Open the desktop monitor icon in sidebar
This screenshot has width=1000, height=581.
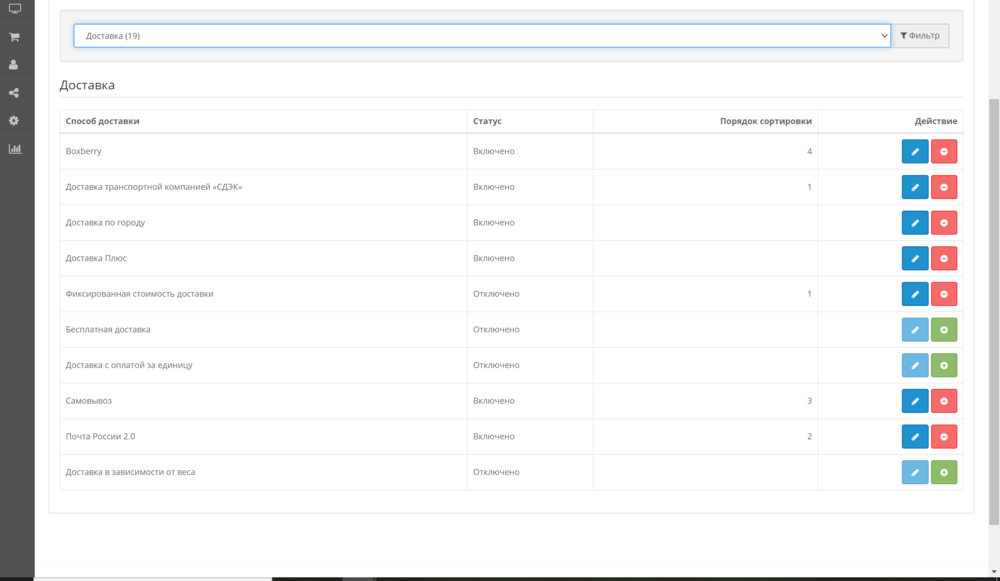click(x=14, y=9)
